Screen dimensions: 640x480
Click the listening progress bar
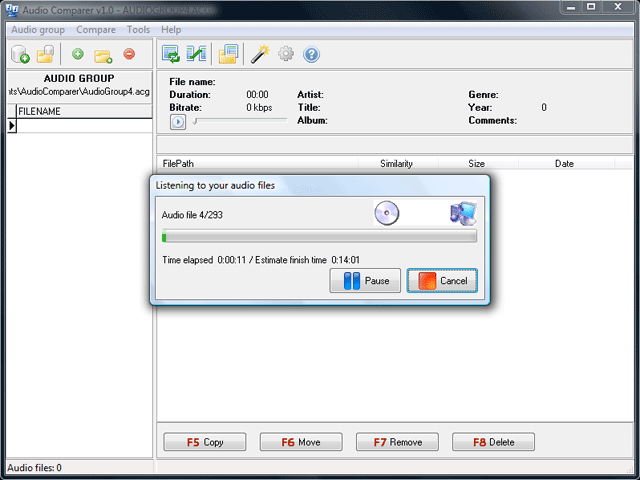(x=319, y=236)
